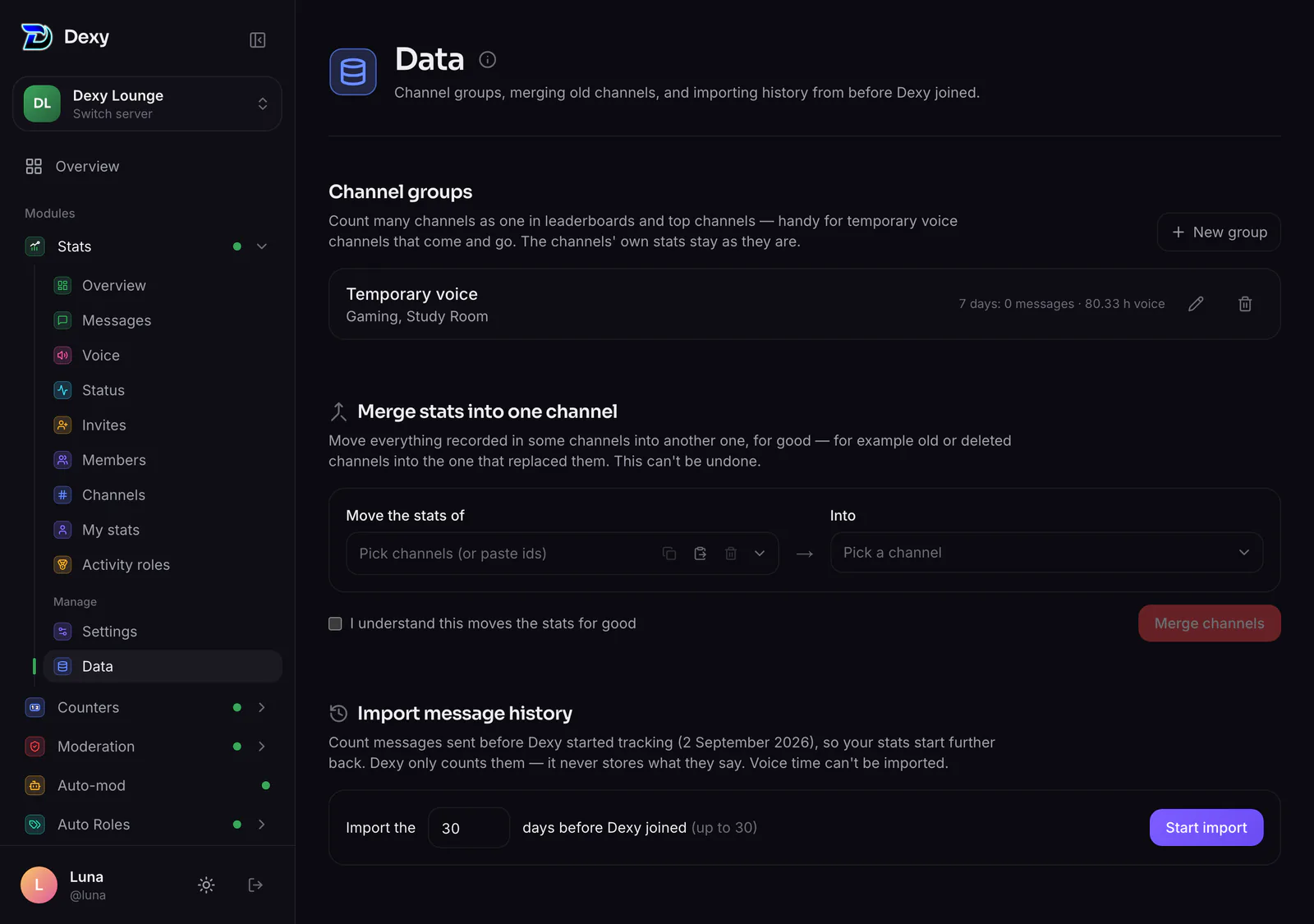Delete the Temporary voice group

pyautogui.click(x=1245, y=304)
